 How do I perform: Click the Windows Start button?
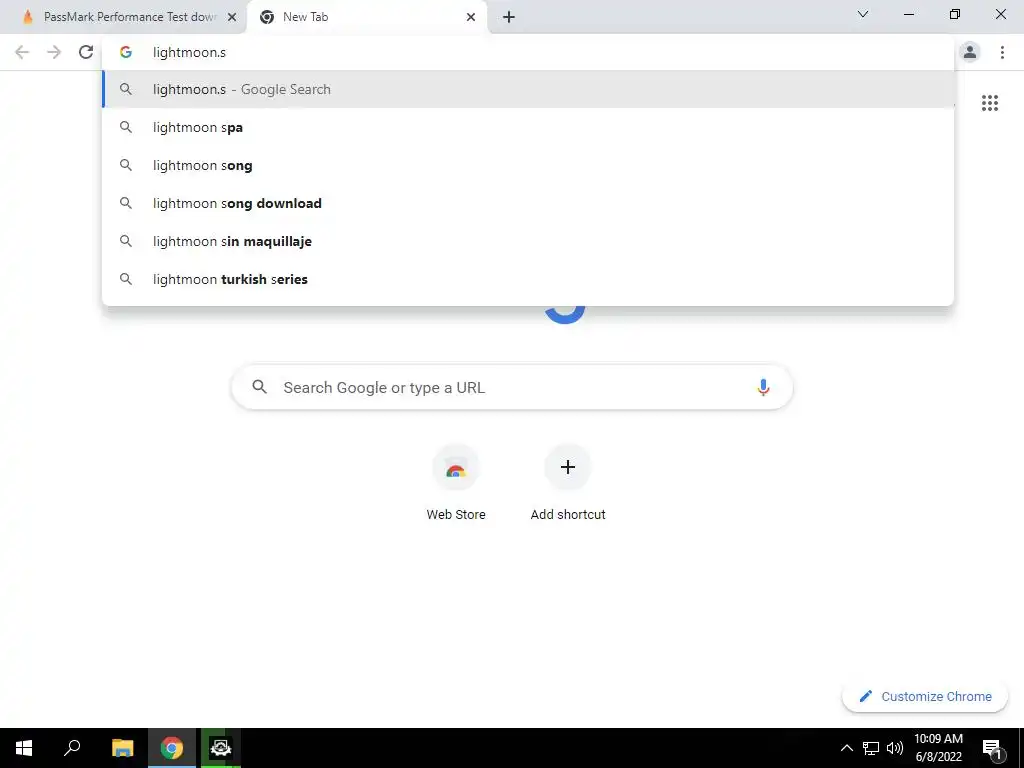[x=24, y=748]
